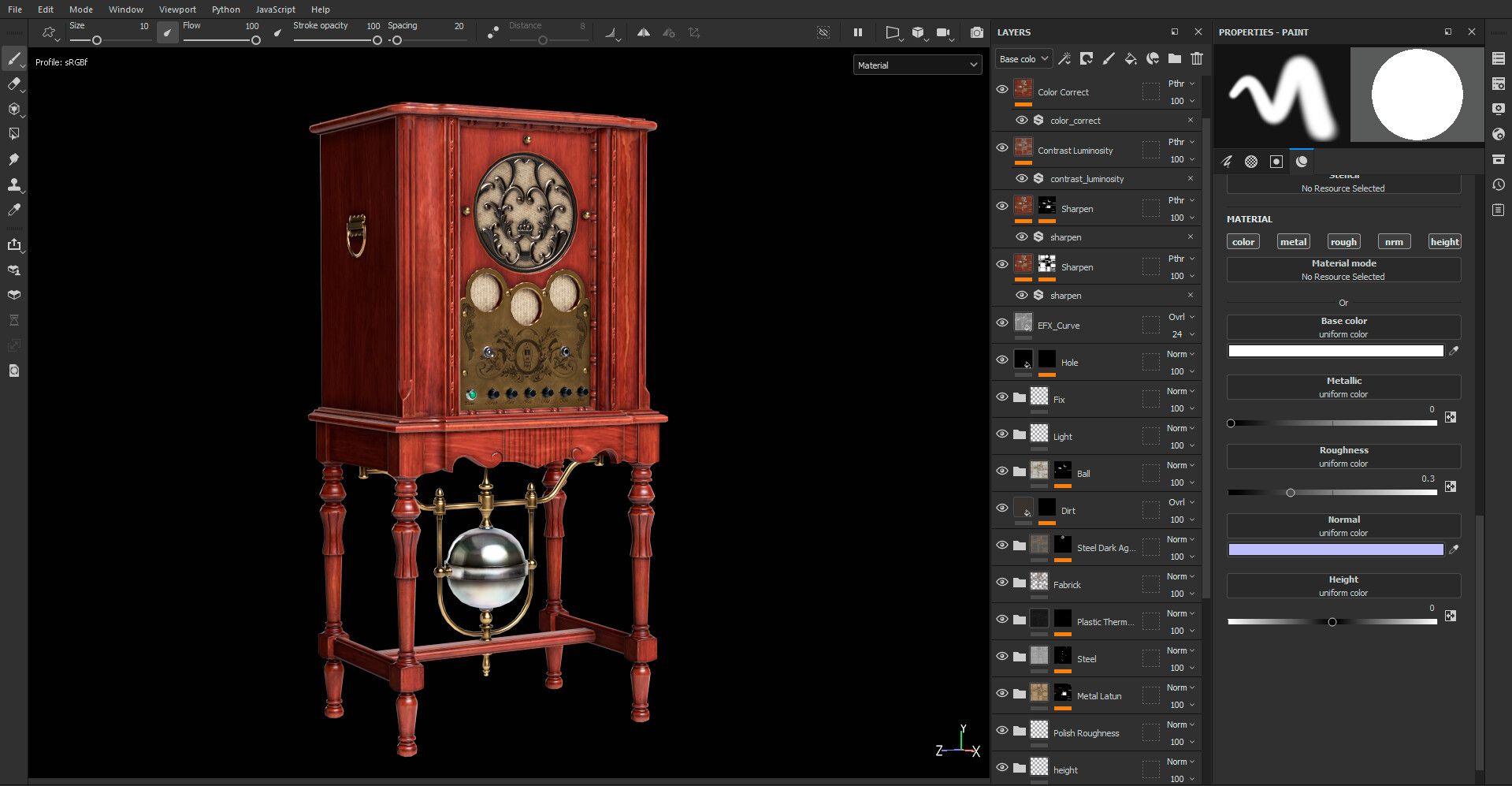Add a folder in layers panel
Viewport: 1512px width, 786px height.
(x=1174, y=58)
